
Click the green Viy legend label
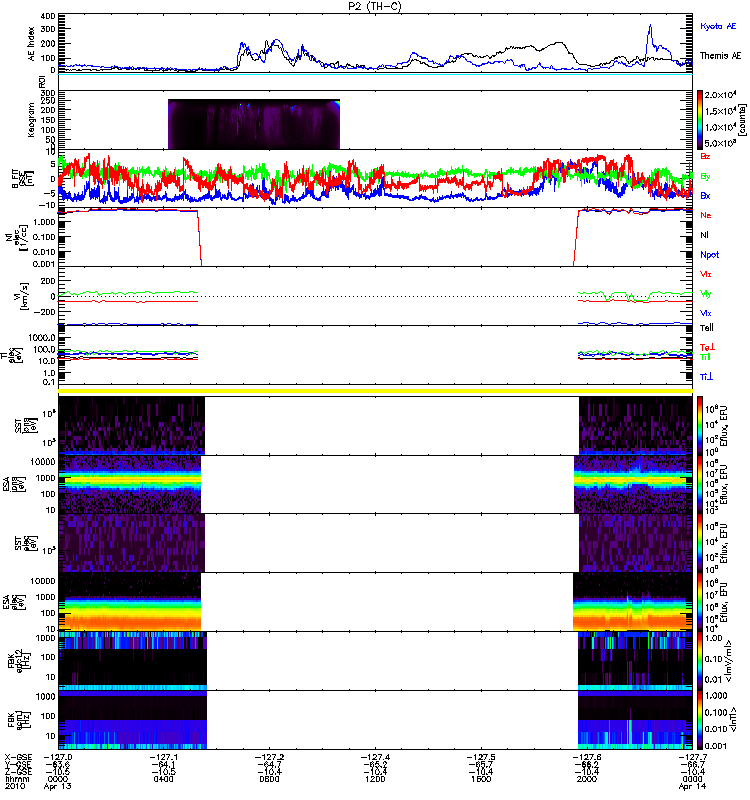705,294
